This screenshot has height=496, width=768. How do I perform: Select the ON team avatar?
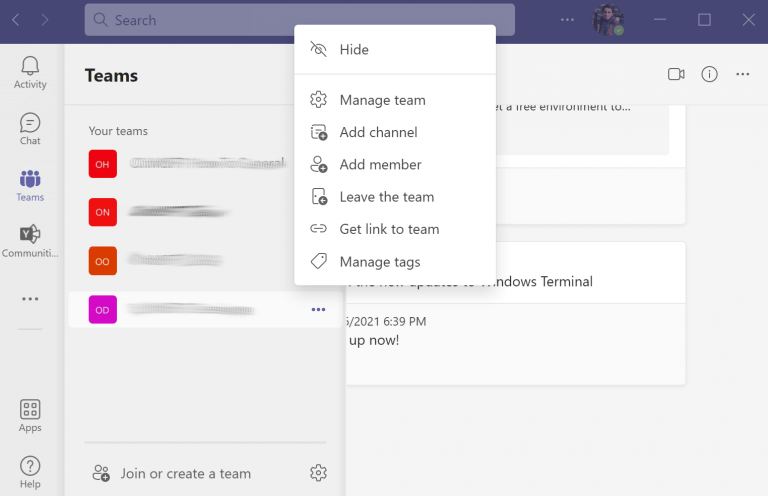(x=102, y=212)
